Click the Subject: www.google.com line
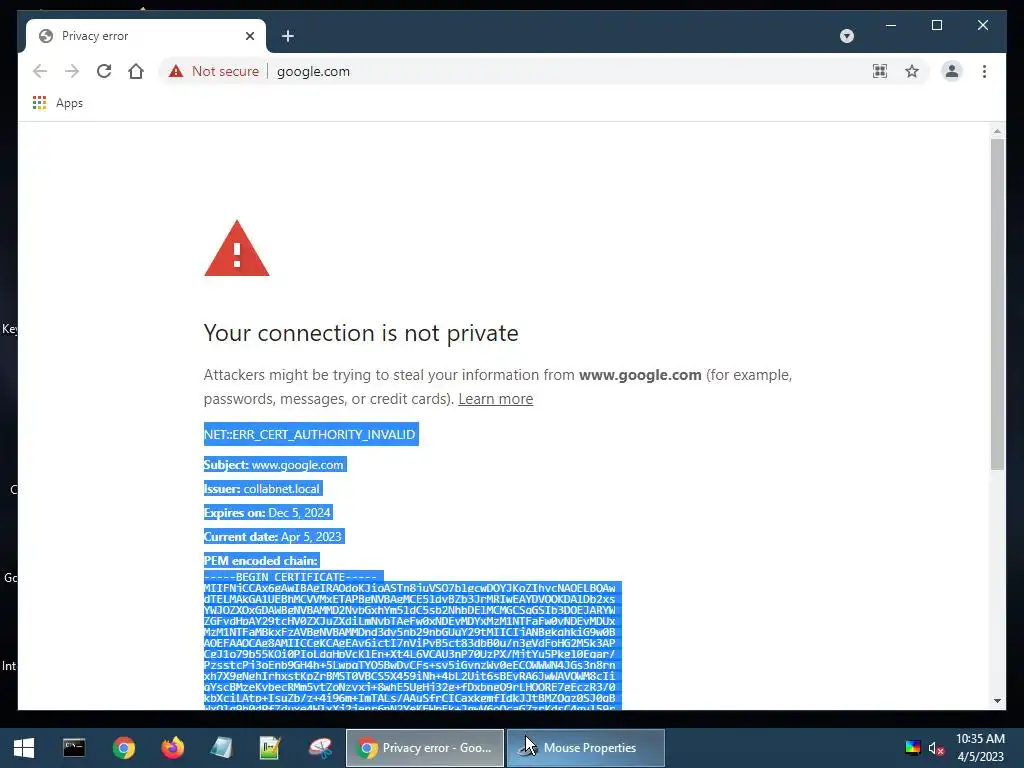 pyautogui.click(x=274, y=464)
